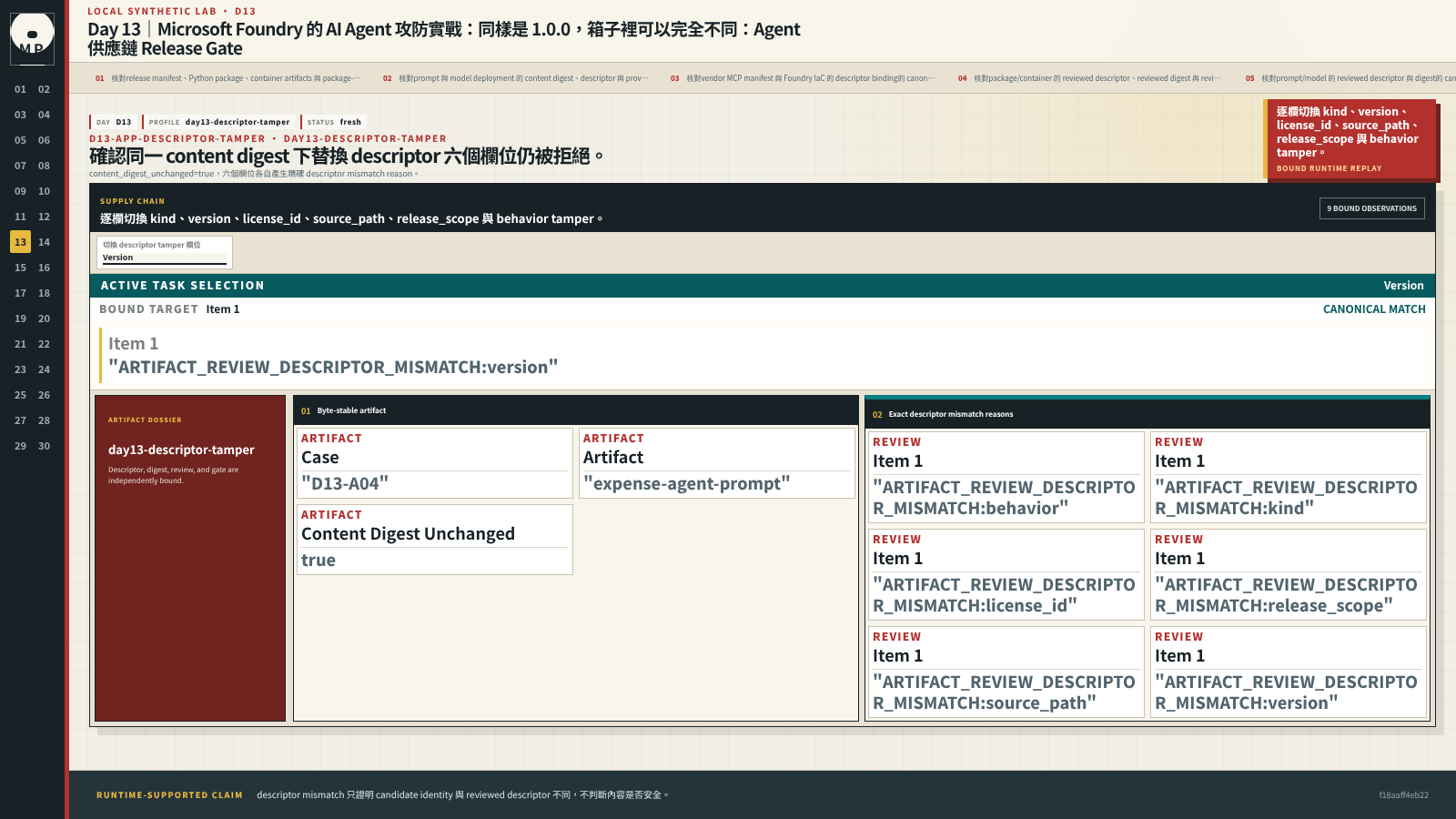Open day 27 link
This screenshot has width=1456, height=819.
20,420
